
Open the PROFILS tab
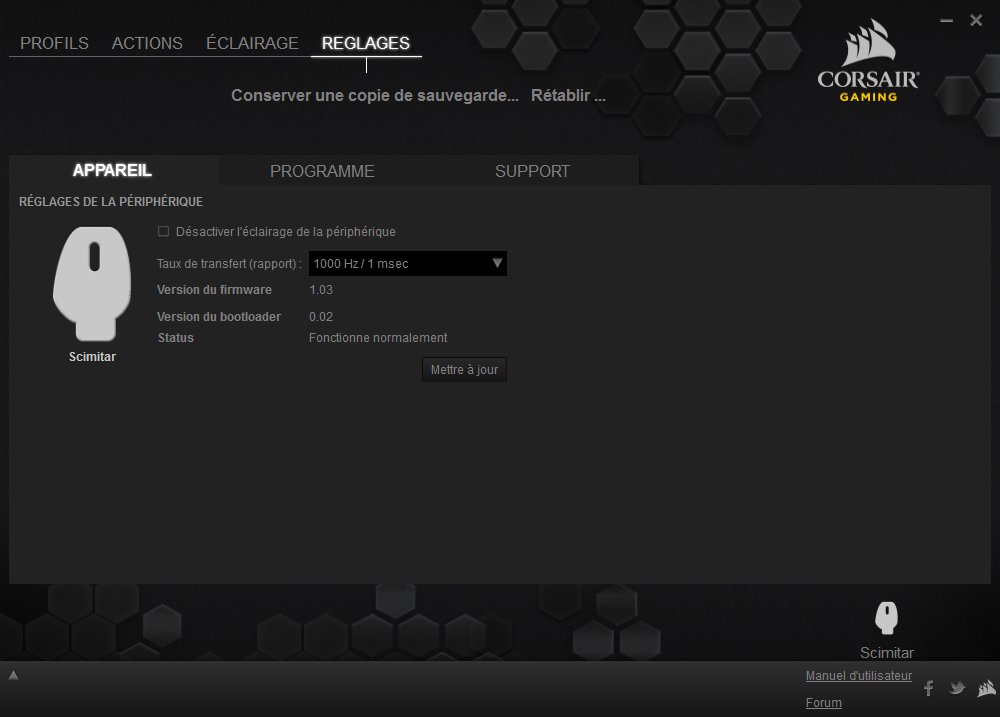point(54,43)
